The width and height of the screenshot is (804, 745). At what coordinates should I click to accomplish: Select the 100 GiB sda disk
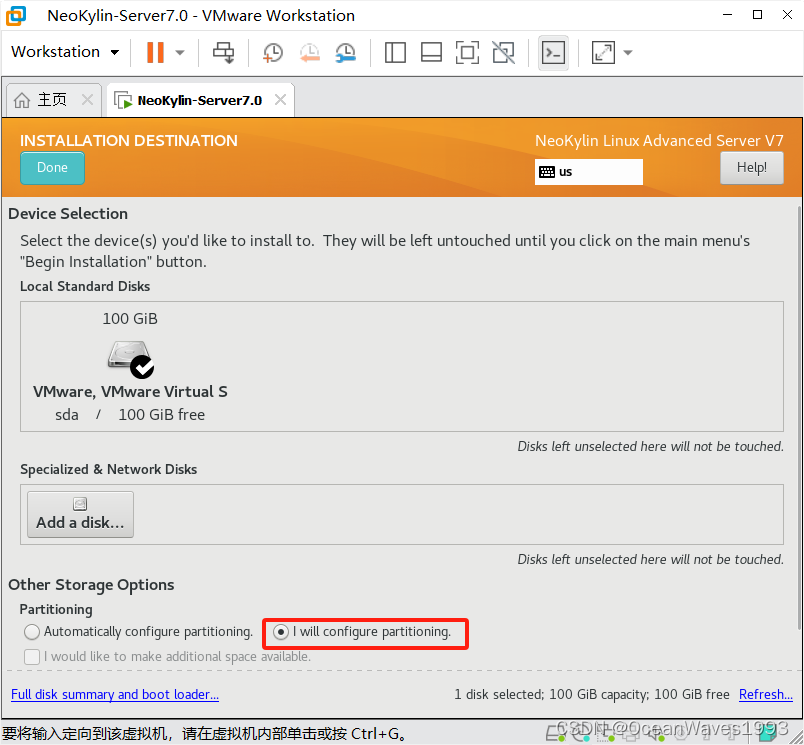(130, 366)
